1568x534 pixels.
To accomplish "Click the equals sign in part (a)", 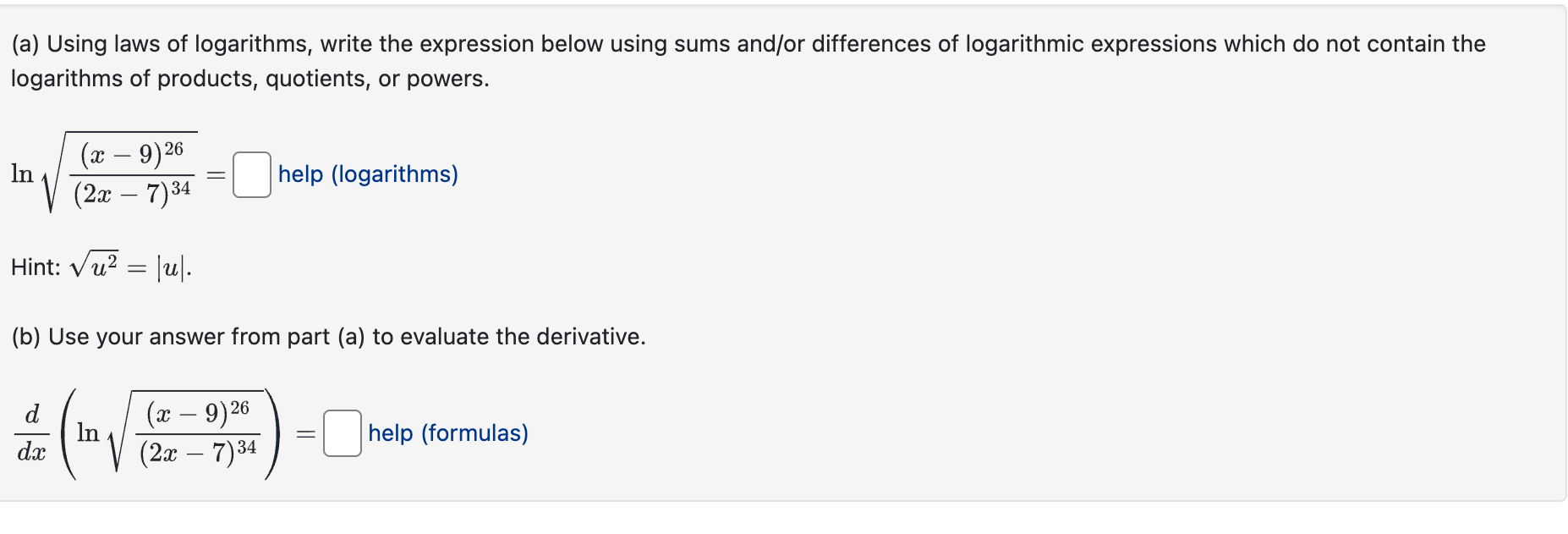I will tap(215, 174).
